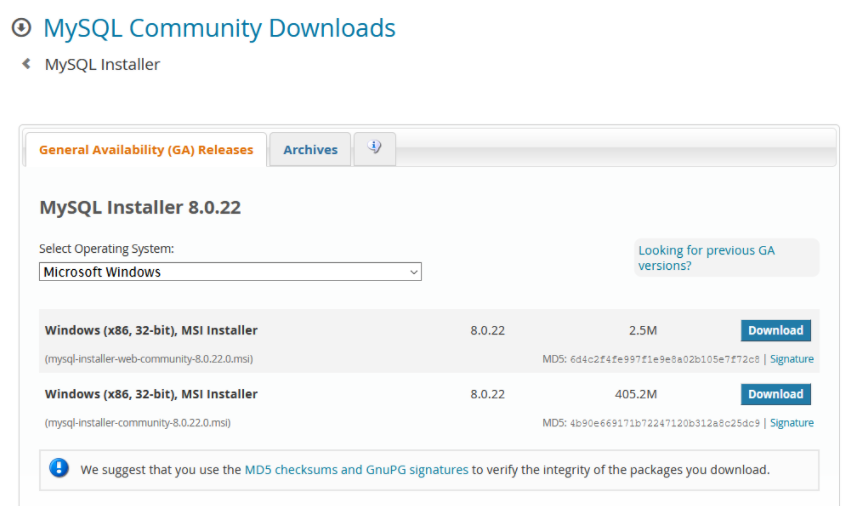The height and width of the screenshot is (506, 856).
Task: Expand the Select Operating System dropdown
Action: click(230, 272)
